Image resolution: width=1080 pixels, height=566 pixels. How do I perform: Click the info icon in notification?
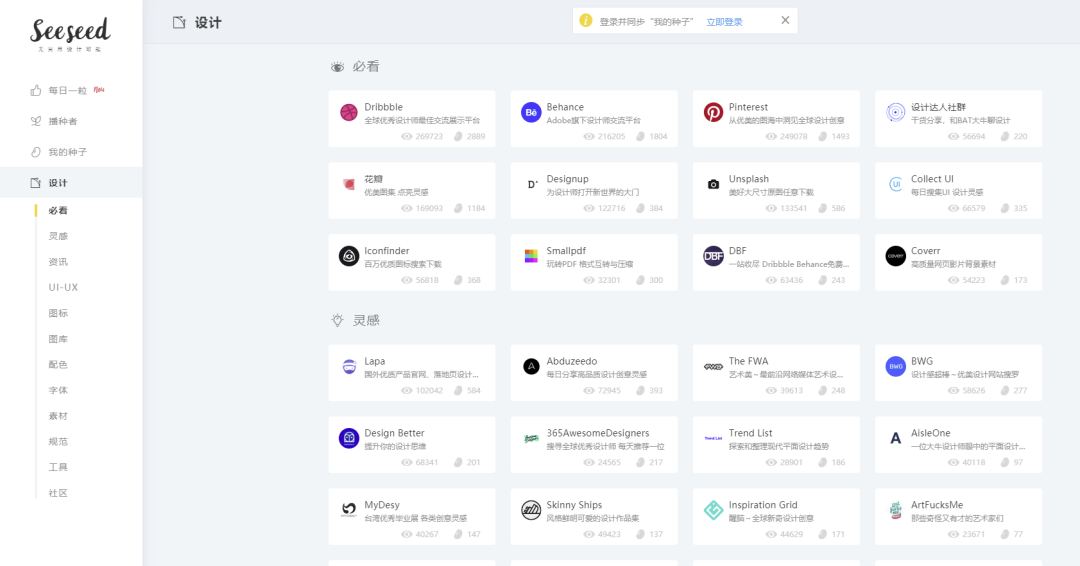click(x=585, y=21)
